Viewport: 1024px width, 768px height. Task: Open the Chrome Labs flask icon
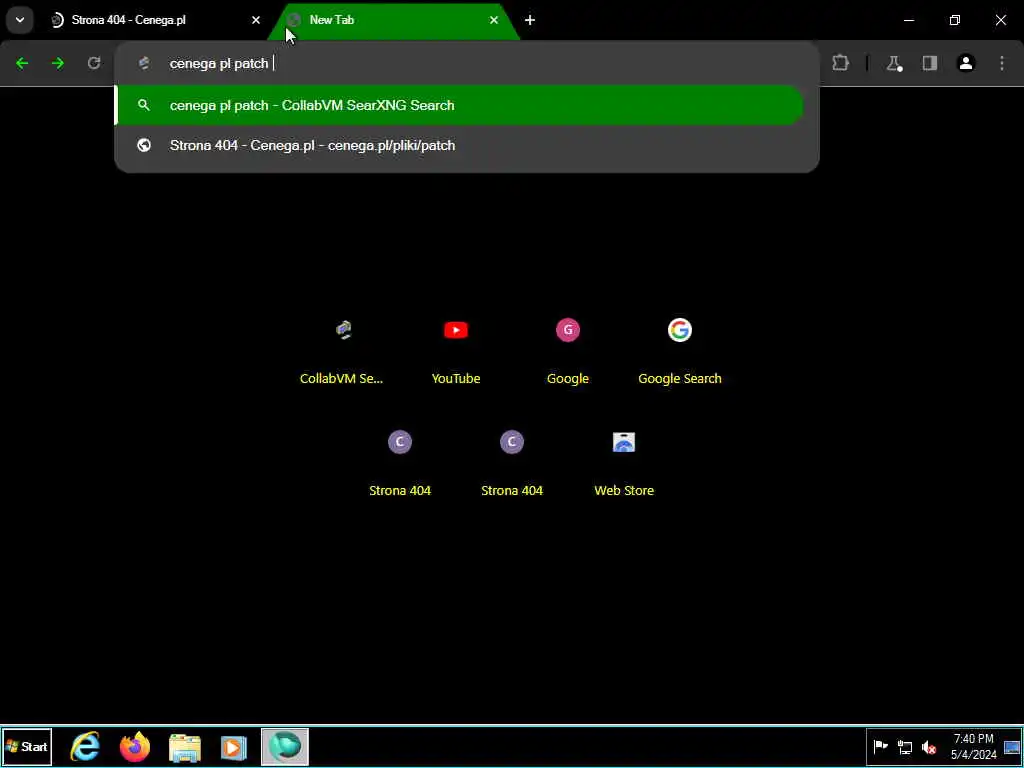point(894,63)
